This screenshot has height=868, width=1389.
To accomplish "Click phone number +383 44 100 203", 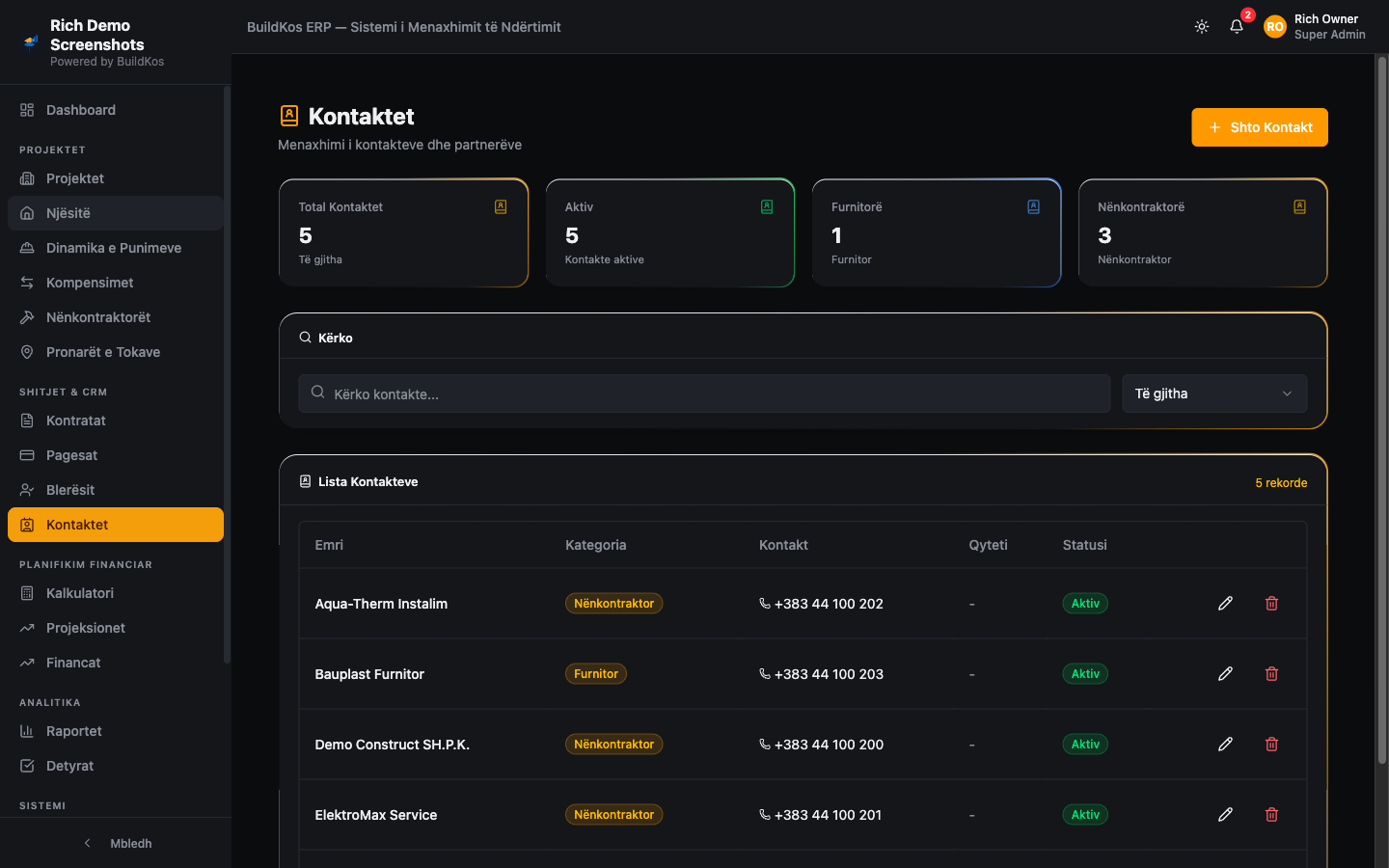I will pyautogui.click(x=829, y=674).
